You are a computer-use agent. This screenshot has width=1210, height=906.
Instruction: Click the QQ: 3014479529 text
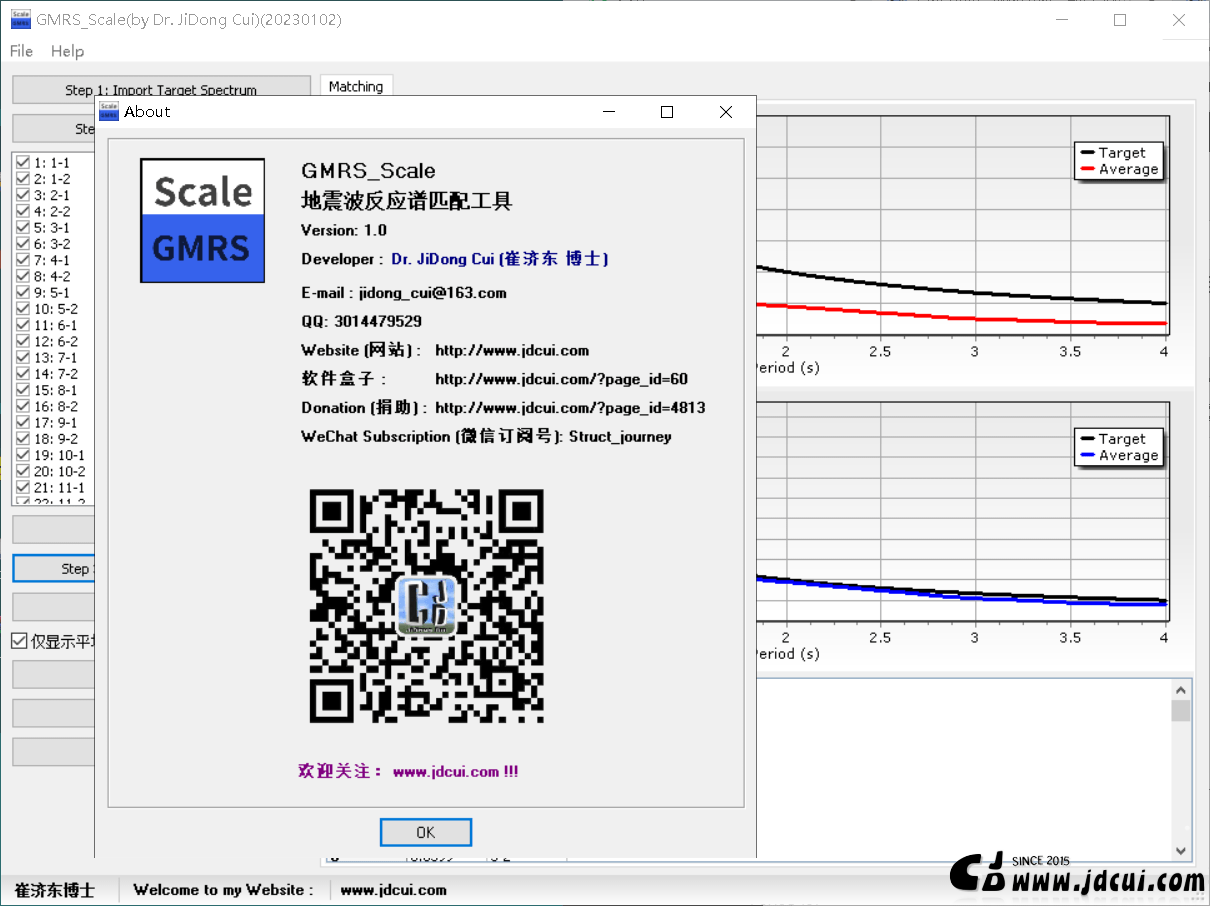point(361,321)
